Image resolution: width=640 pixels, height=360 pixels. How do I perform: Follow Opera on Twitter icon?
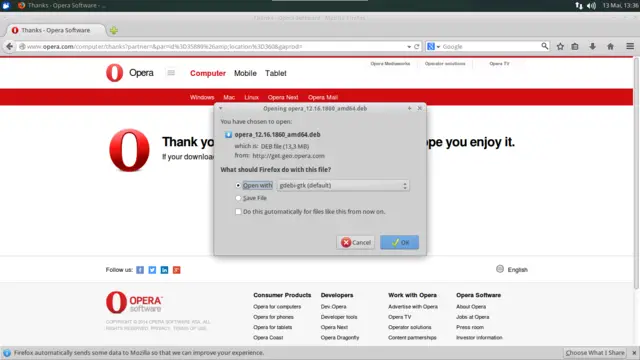click(152, 270)
